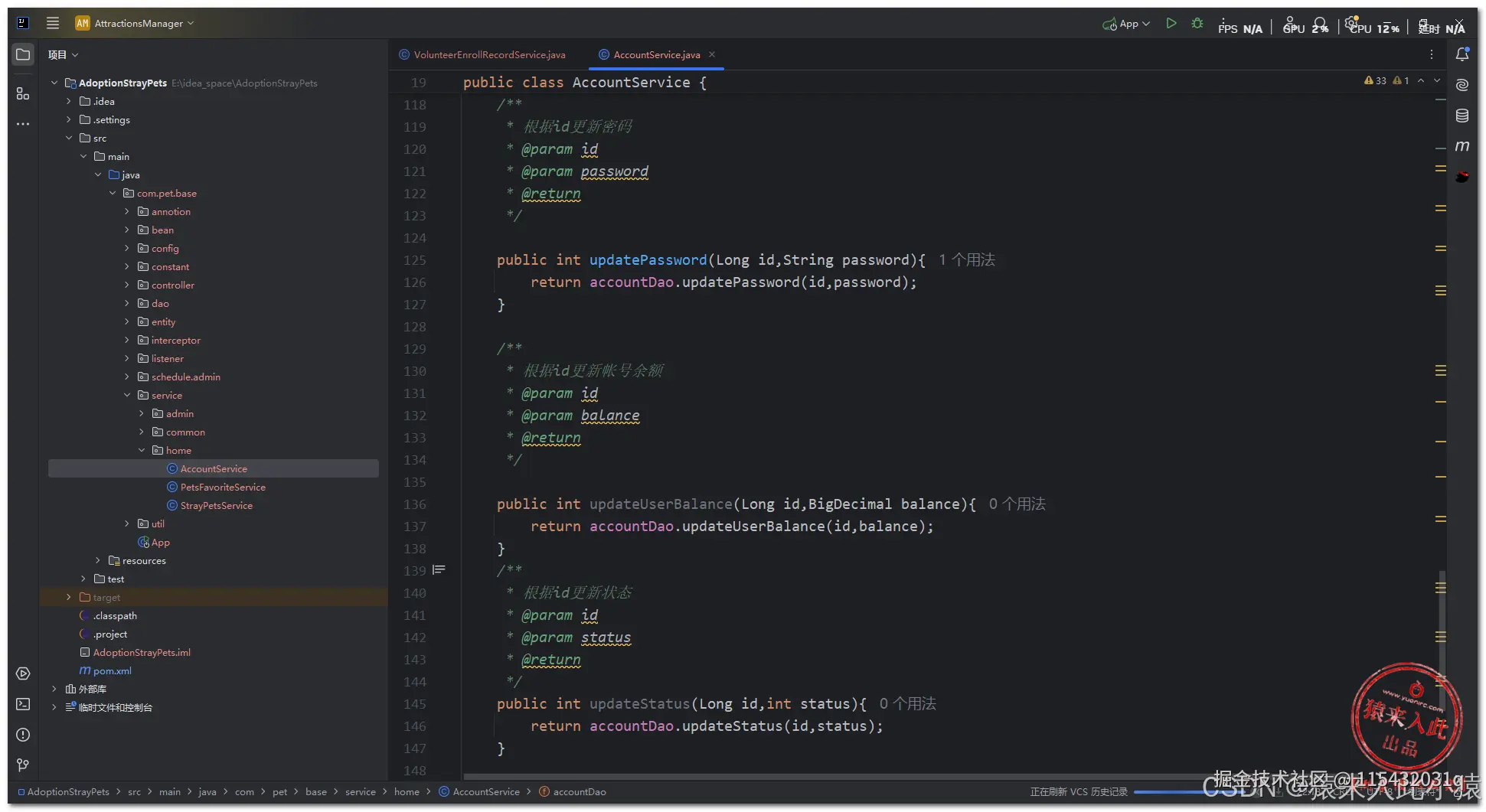Close the AccountService.java tab
The height and width of the screenshot is (812, 1486).
(x=712, y=54)
